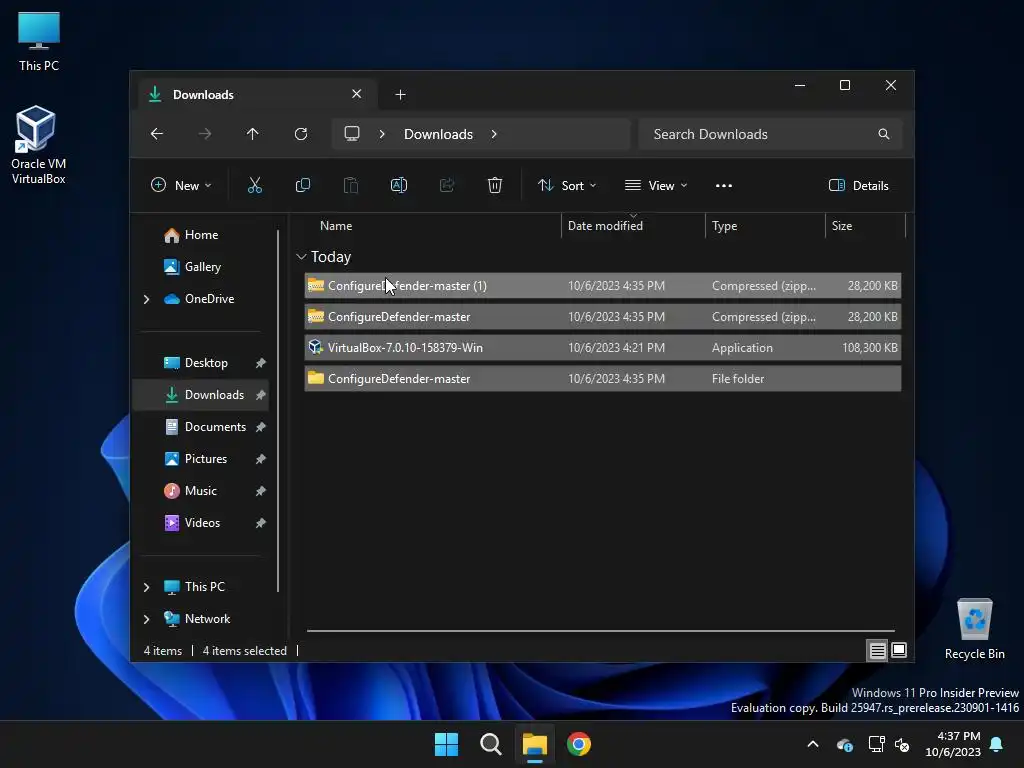Expand OneDrive in the navigation pane
The image size is (1024, 768).
tap(146, 299)
